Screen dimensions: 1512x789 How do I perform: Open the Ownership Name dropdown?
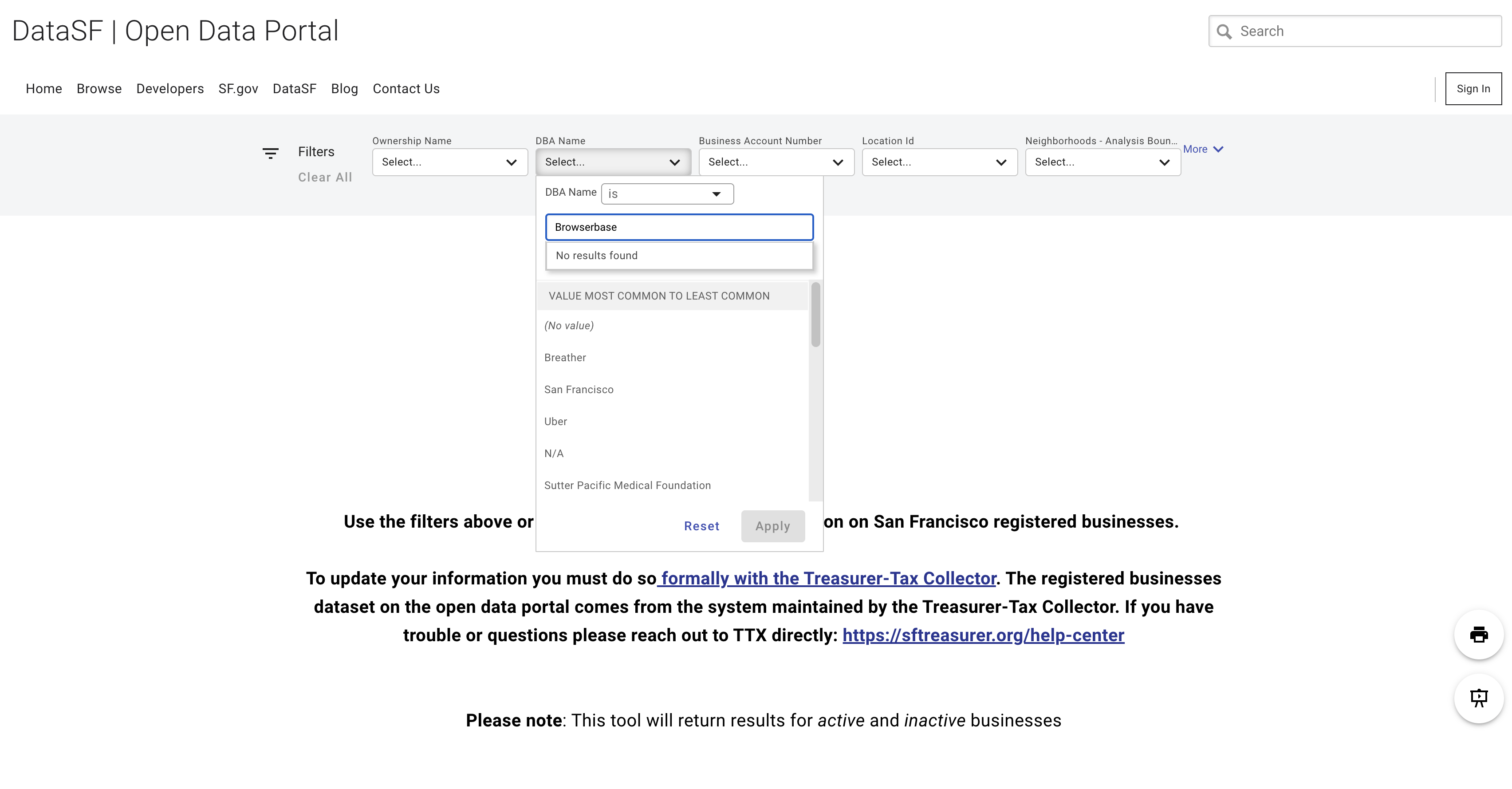(x=449, y=162)
